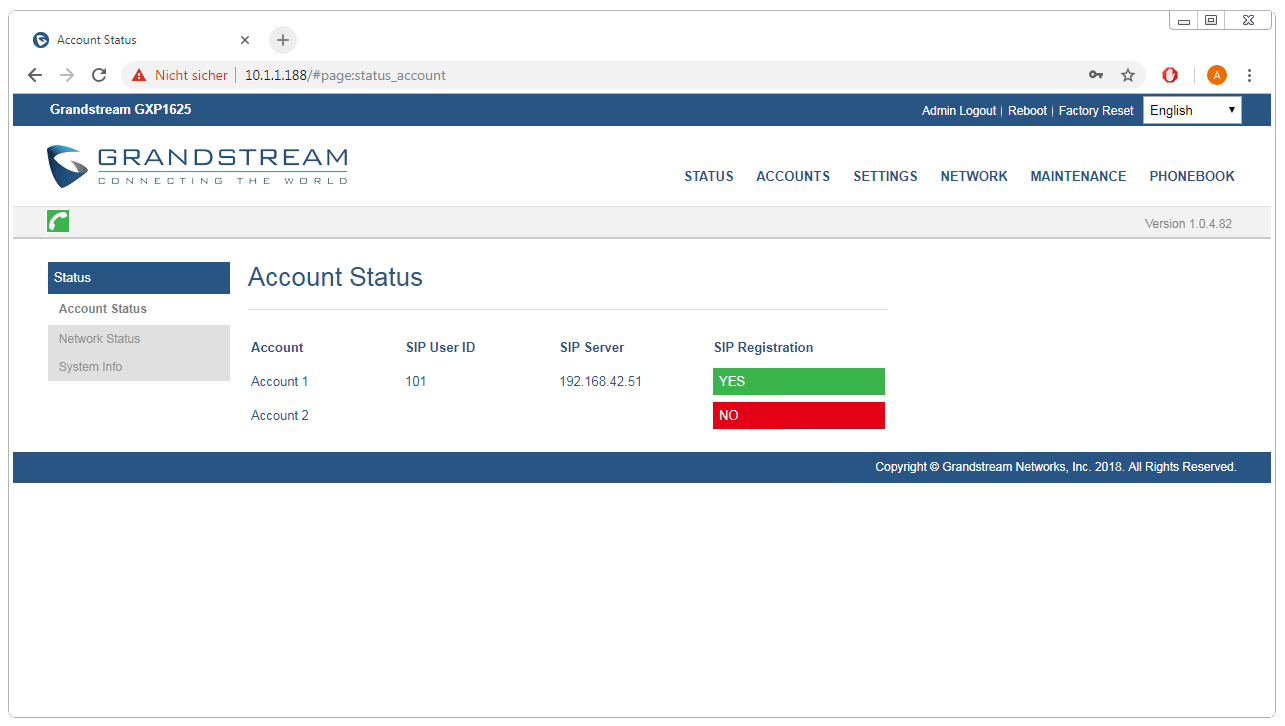Screen dimensions: 1285x726
Task: Click the Account column header
Action: click(277, 348)
